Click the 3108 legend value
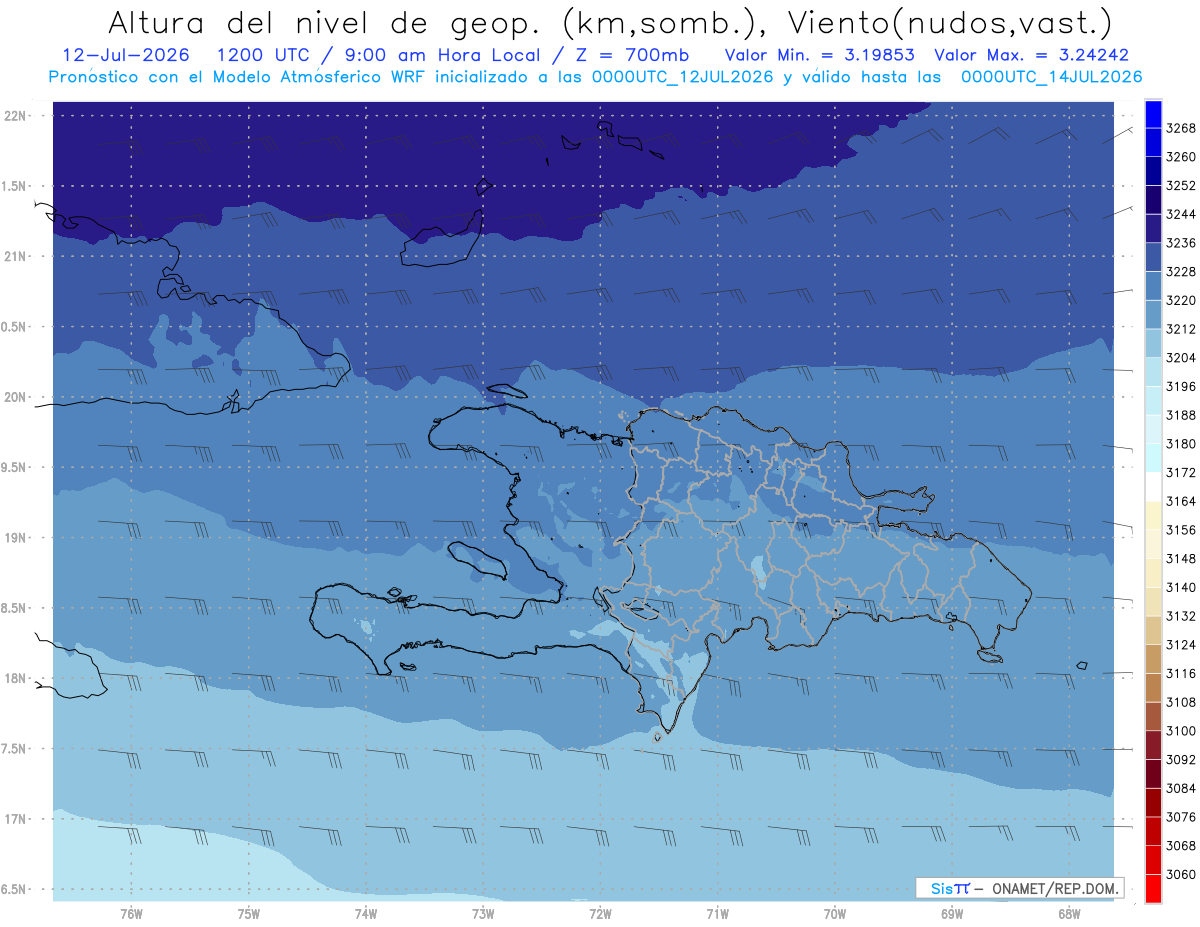Image resolution: width=1200 pixels, height=927 pixels. 1181,702
